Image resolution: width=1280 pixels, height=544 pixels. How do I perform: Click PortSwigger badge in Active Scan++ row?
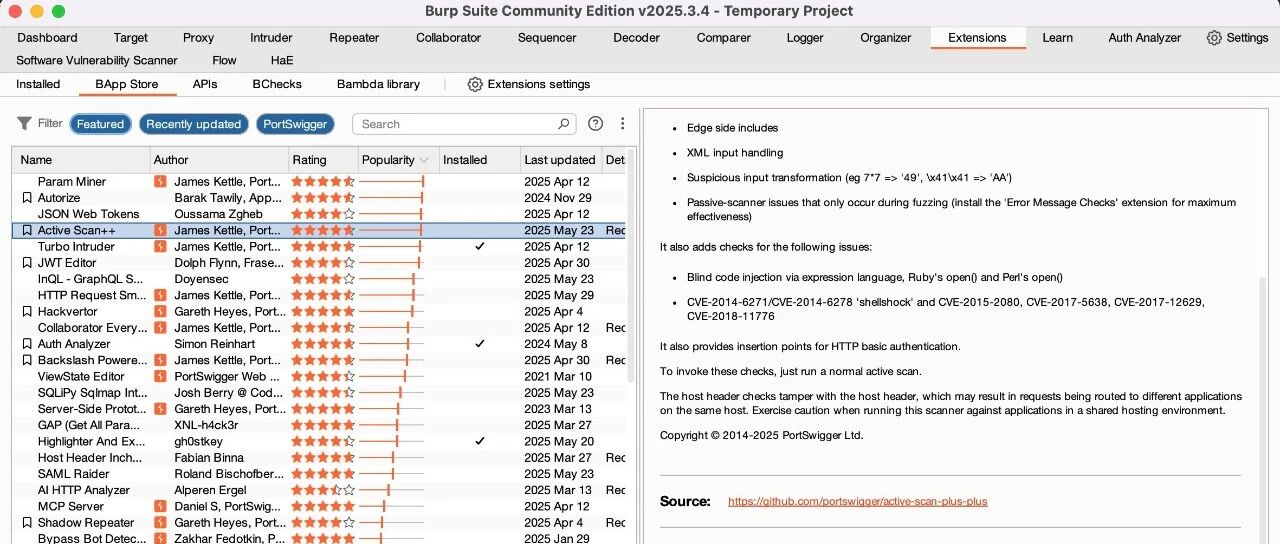tap(160, 230)
